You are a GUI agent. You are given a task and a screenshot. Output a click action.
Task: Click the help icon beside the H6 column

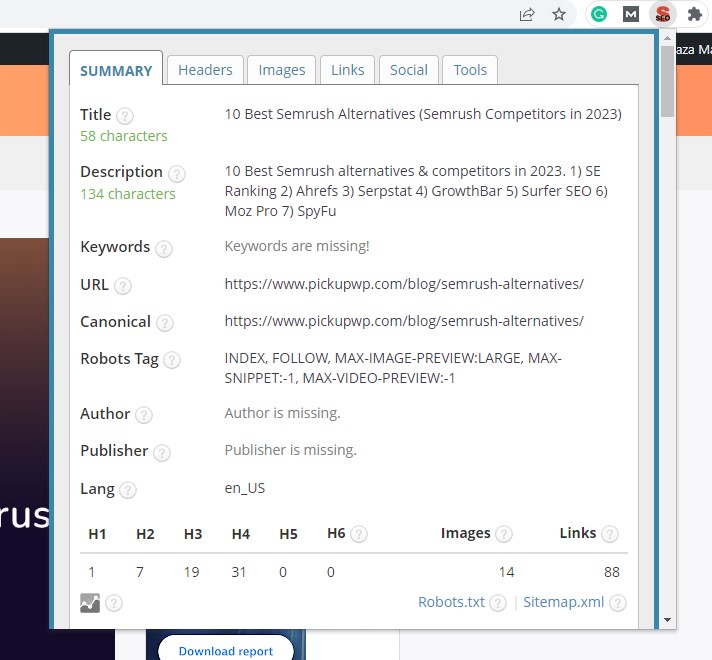pos(359,534)
